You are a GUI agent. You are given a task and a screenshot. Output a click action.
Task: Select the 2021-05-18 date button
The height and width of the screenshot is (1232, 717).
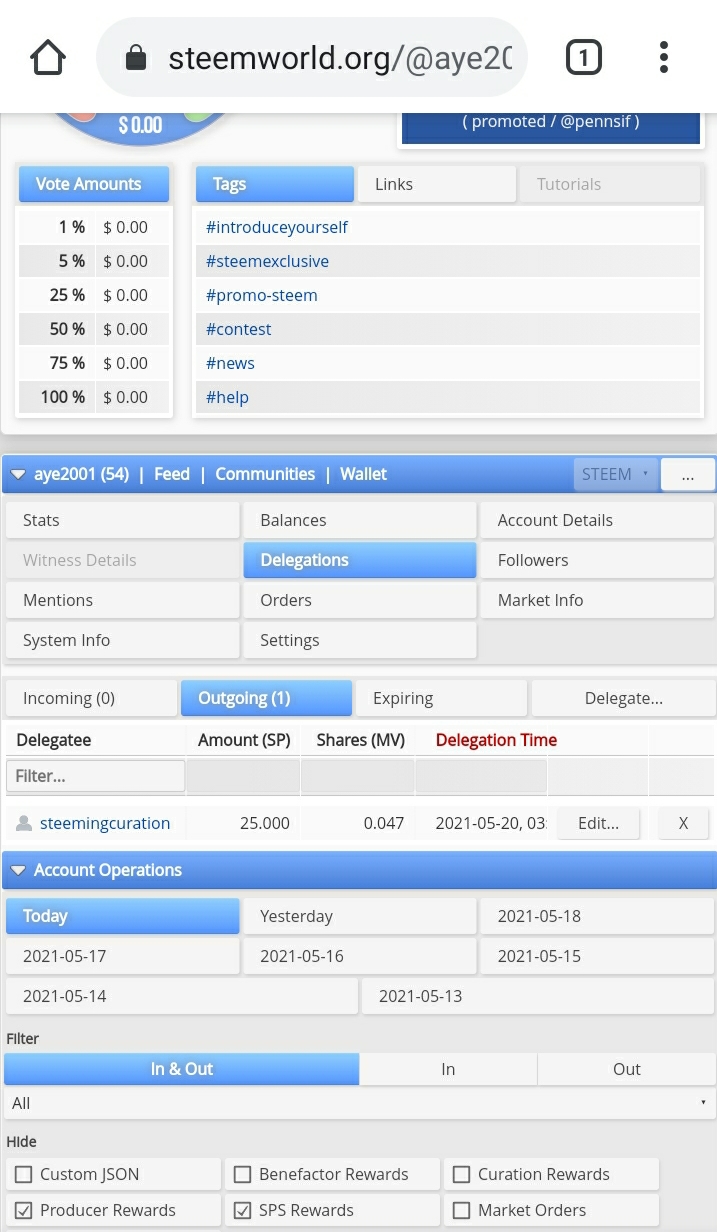point(597,916)
